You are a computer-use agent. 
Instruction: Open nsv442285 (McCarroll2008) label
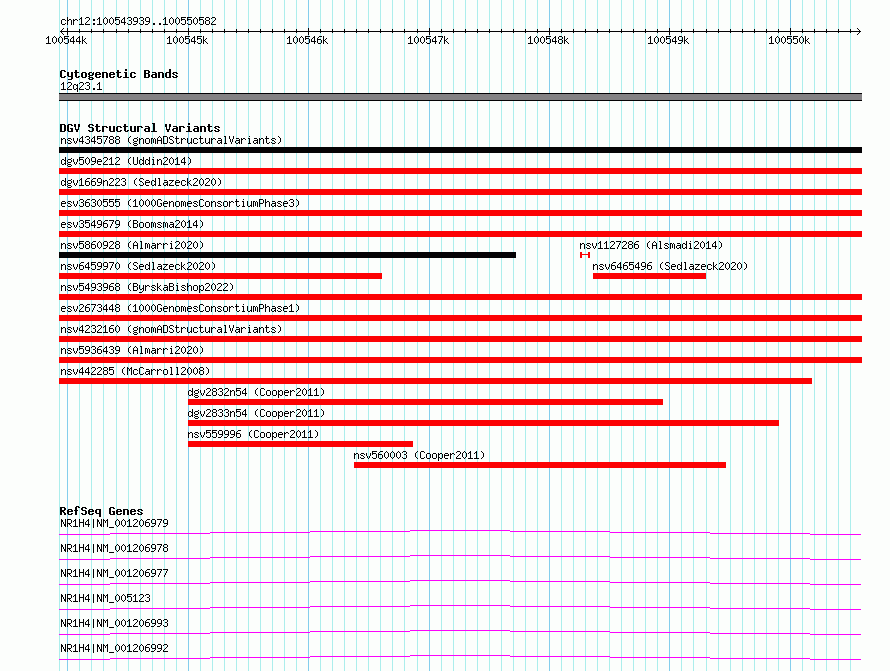tap(135, 371)
